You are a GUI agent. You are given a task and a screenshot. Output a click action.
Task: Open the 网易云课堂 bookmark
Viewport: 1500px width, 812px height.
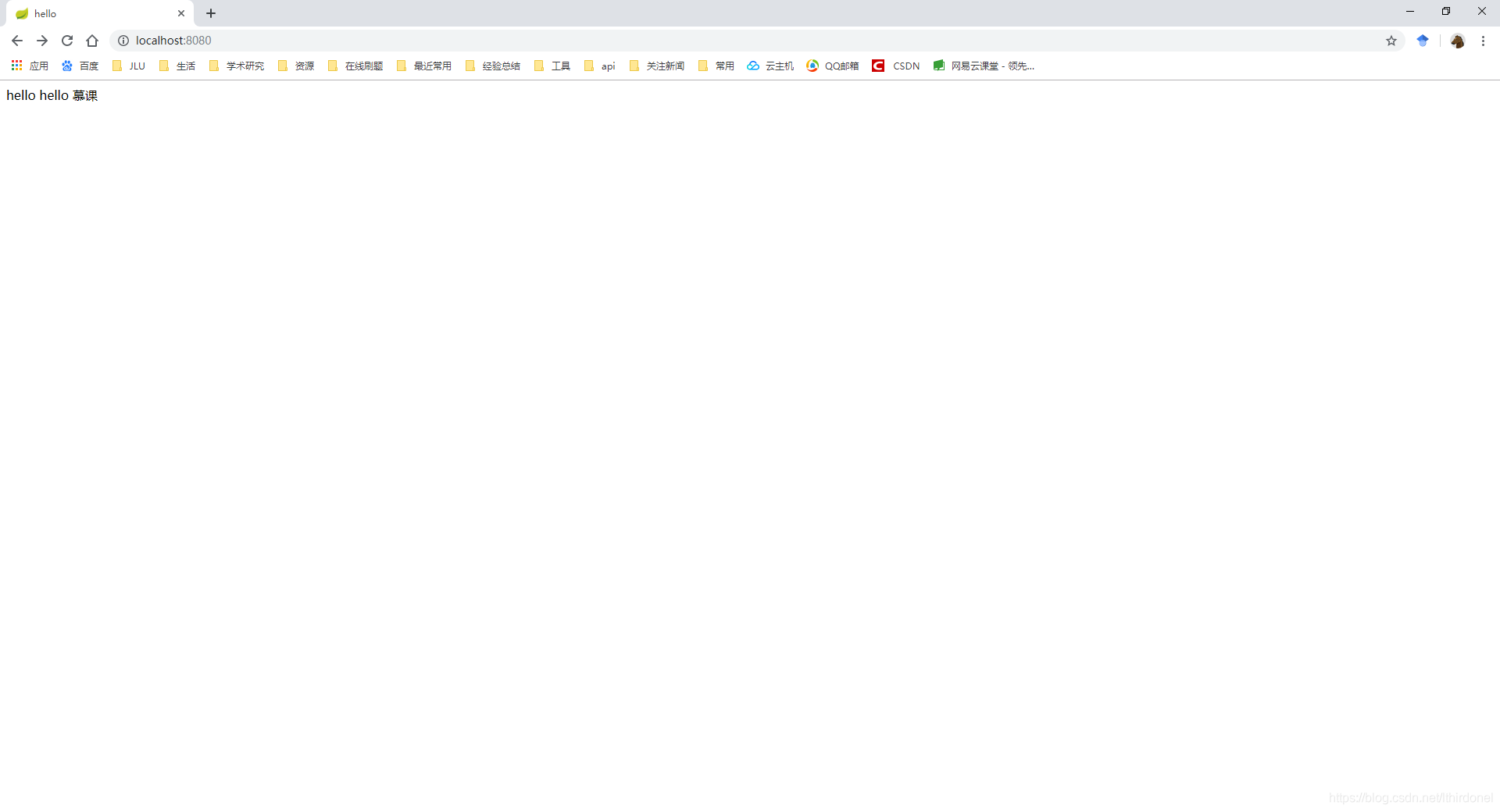(984, 66)
